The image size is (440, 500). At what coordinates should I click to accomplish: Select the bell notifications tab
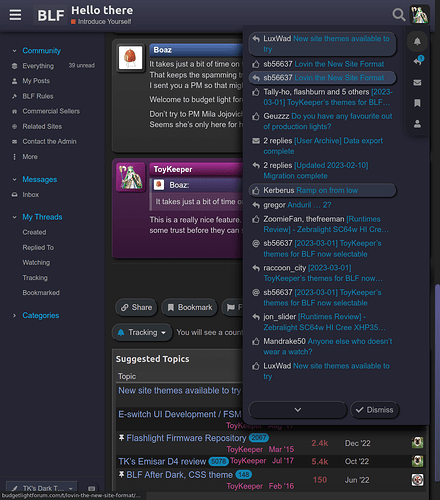(417, 41)
